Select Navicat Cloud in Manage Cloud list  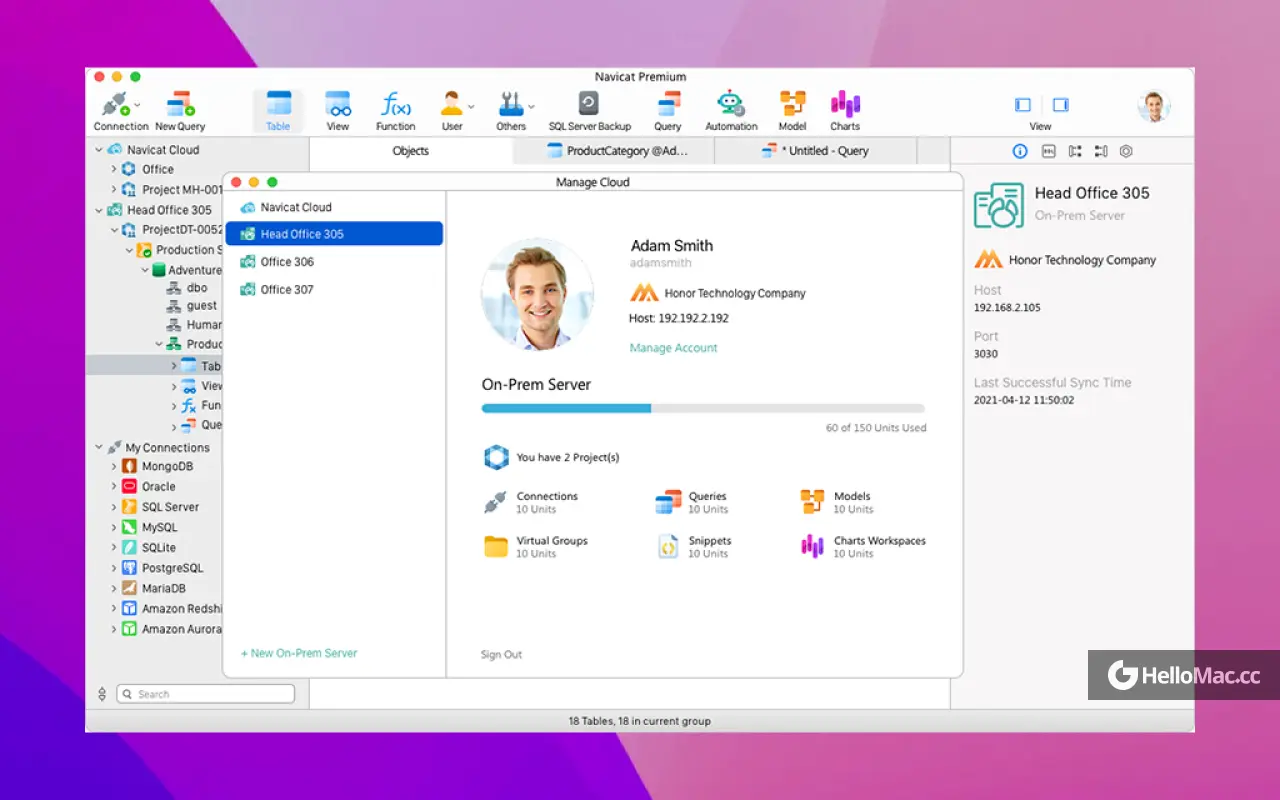click(334, 207)
